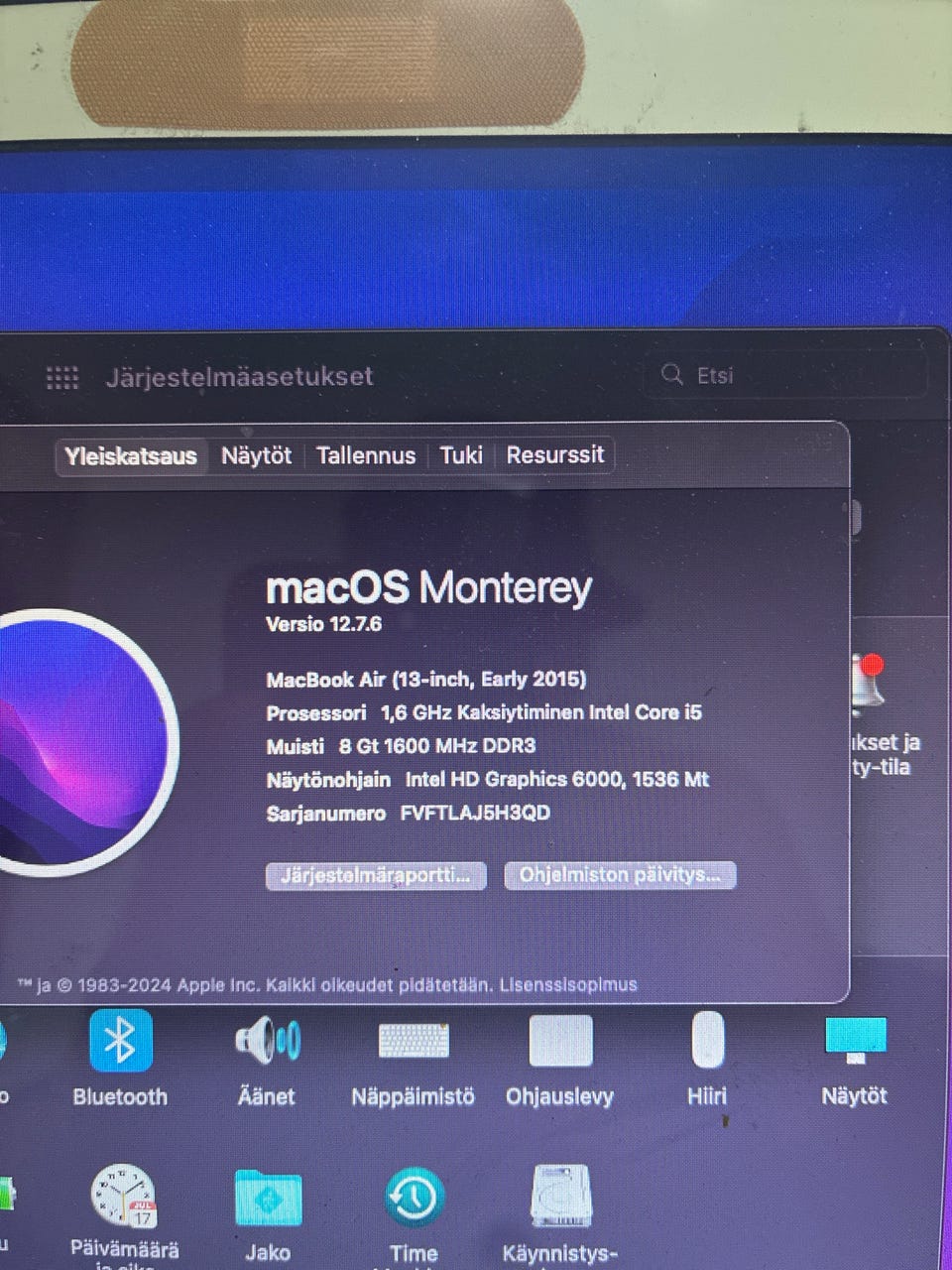Screen dimensions: 952x1270
Task: Open the notifications bell icon with red badge
Action: point(867,684)
